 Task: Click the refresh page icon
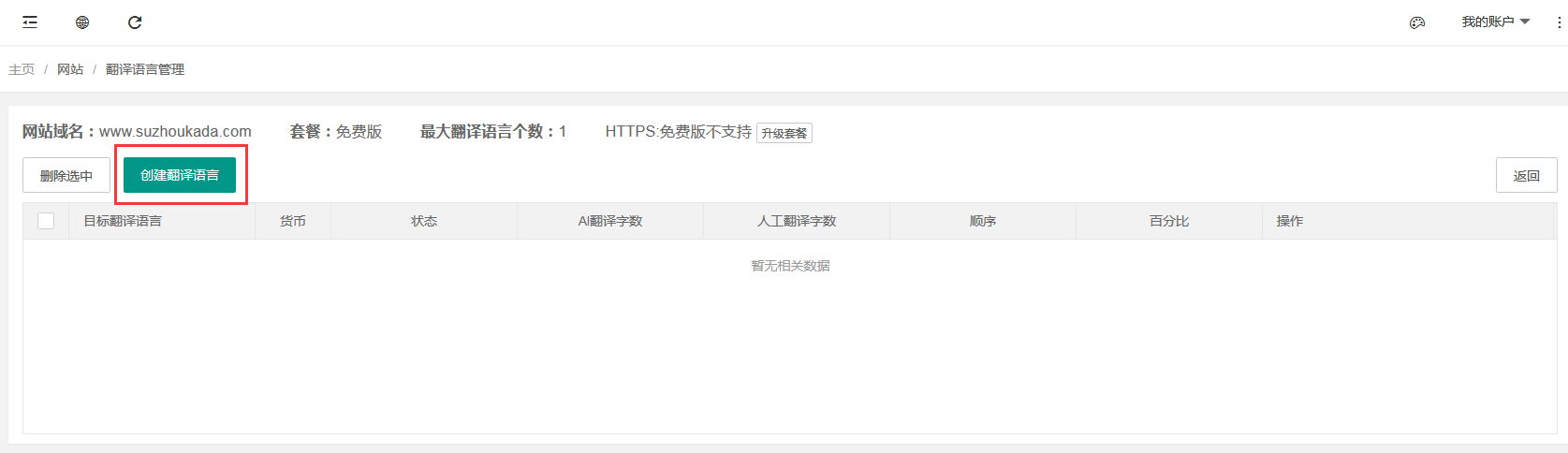tap(135, 22)
